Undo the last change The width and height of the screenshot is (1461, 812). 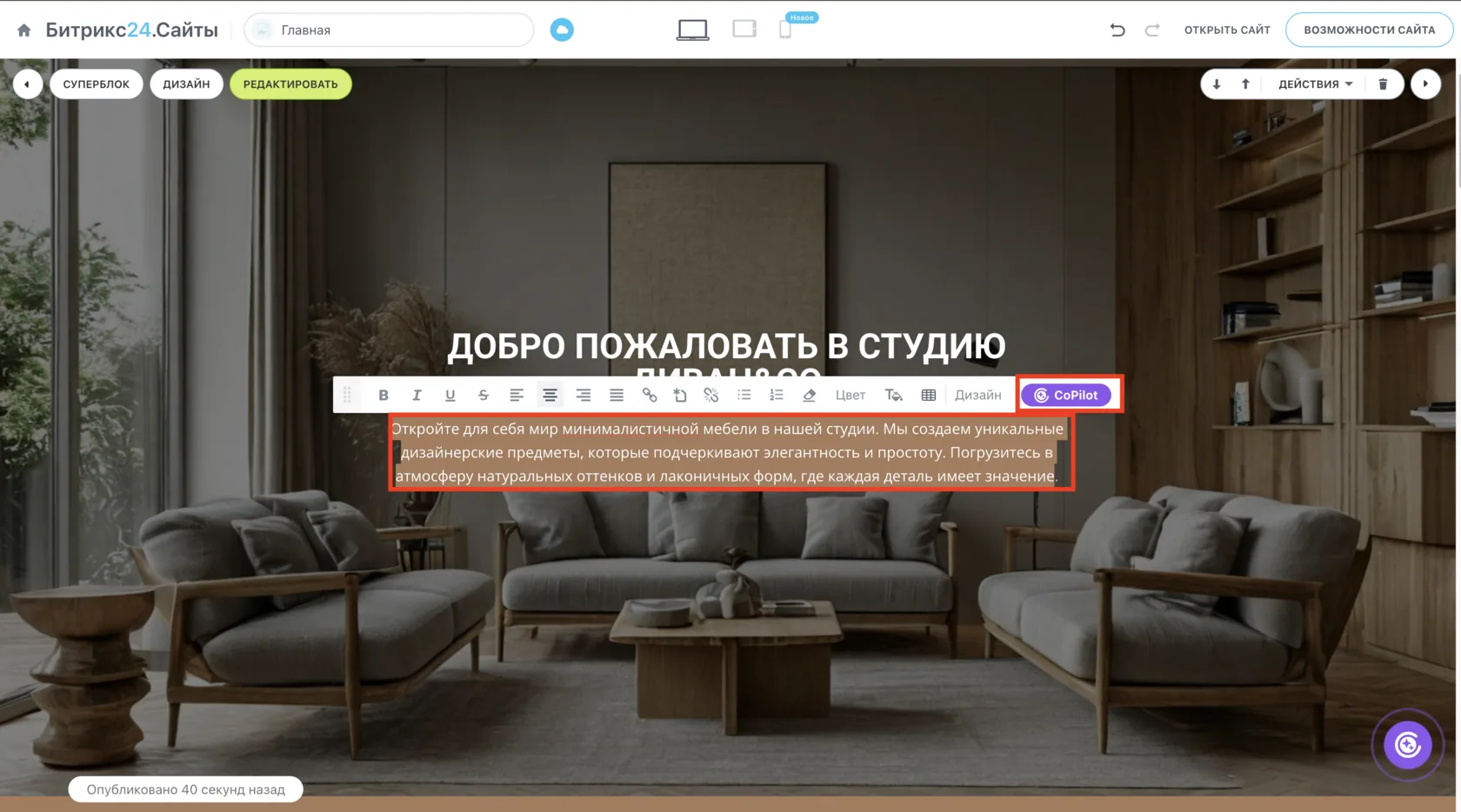(1117, 30)
